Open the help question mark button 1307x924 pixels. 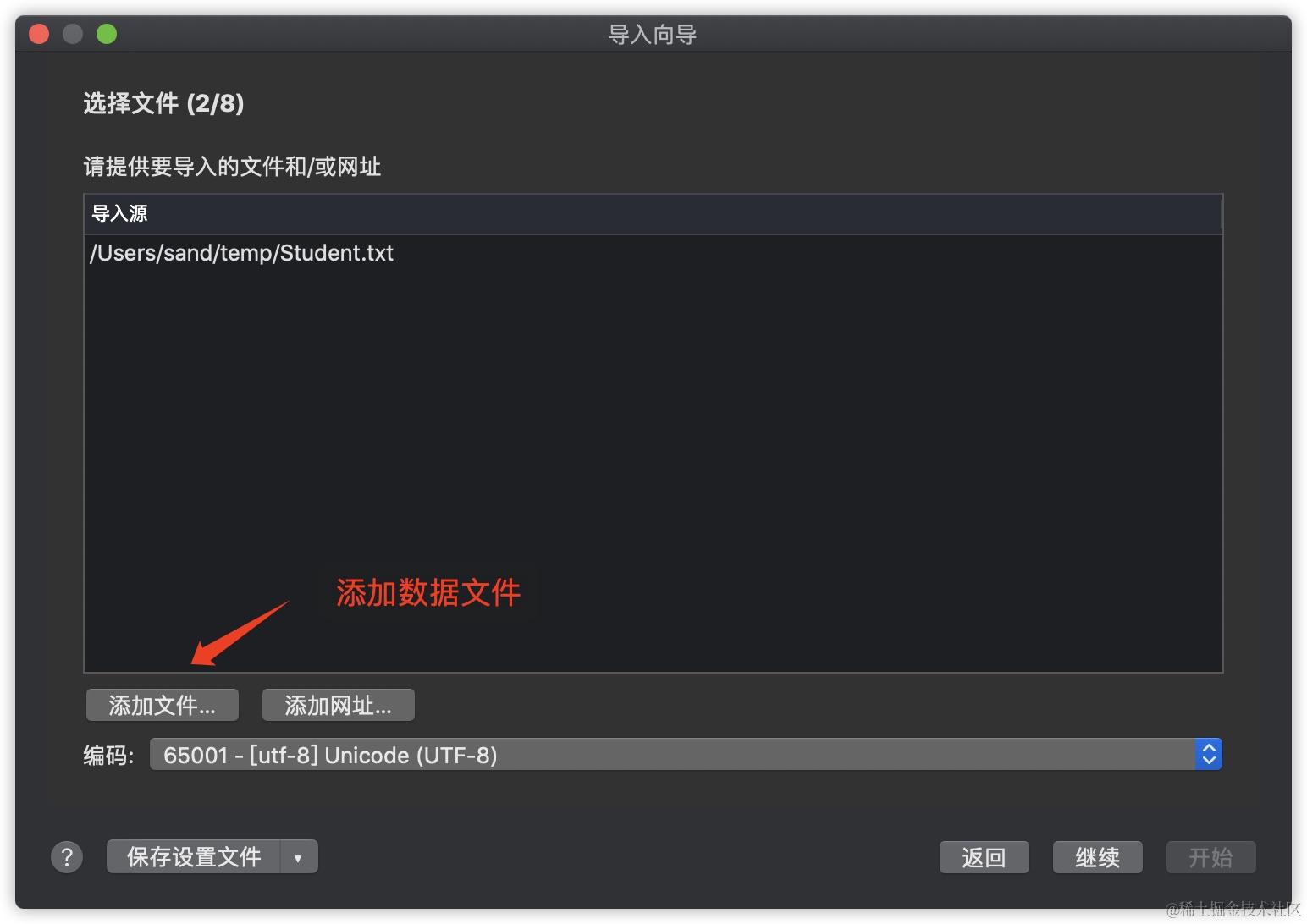tap(67, 856)
